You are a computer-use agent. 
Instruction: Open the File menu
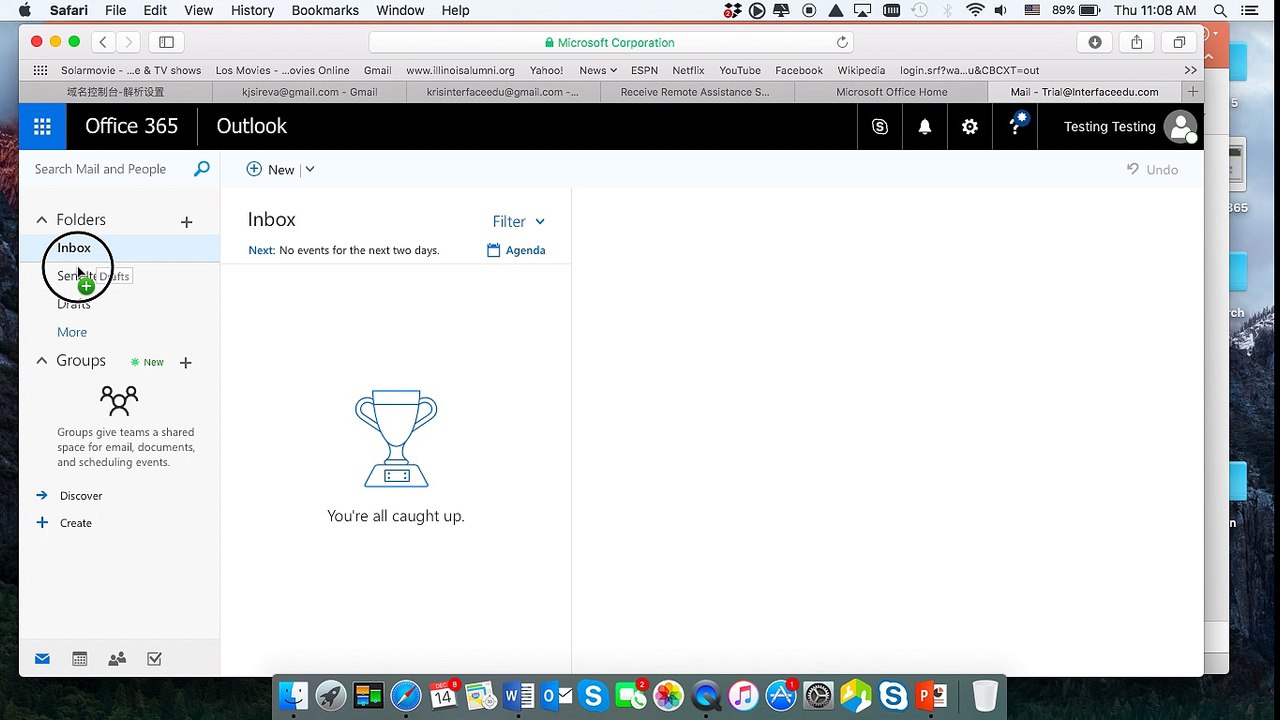pos(115,10)
